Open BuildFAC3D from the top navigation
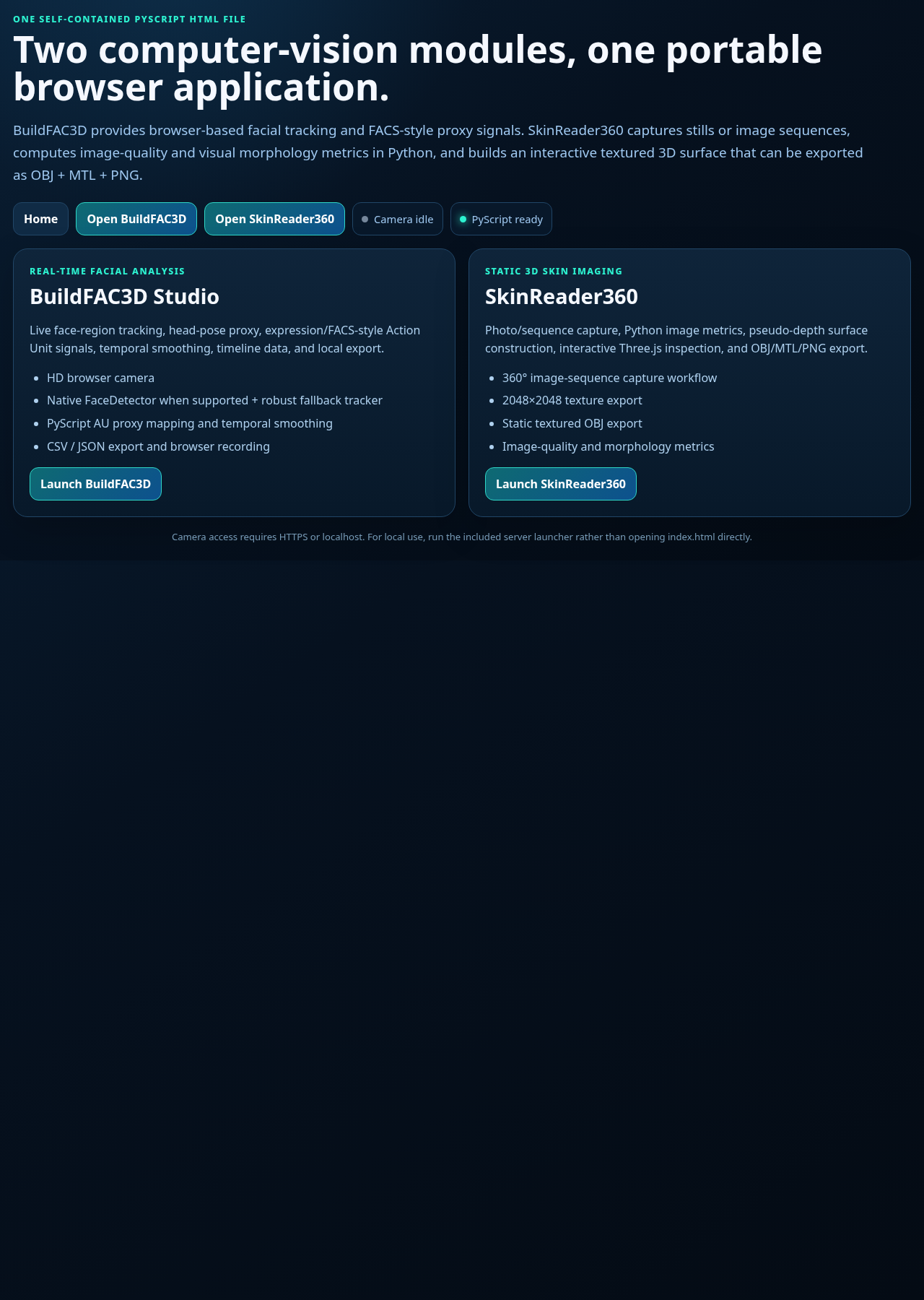The height and width of the screenshot is (1300, 924). click(136, 219)
